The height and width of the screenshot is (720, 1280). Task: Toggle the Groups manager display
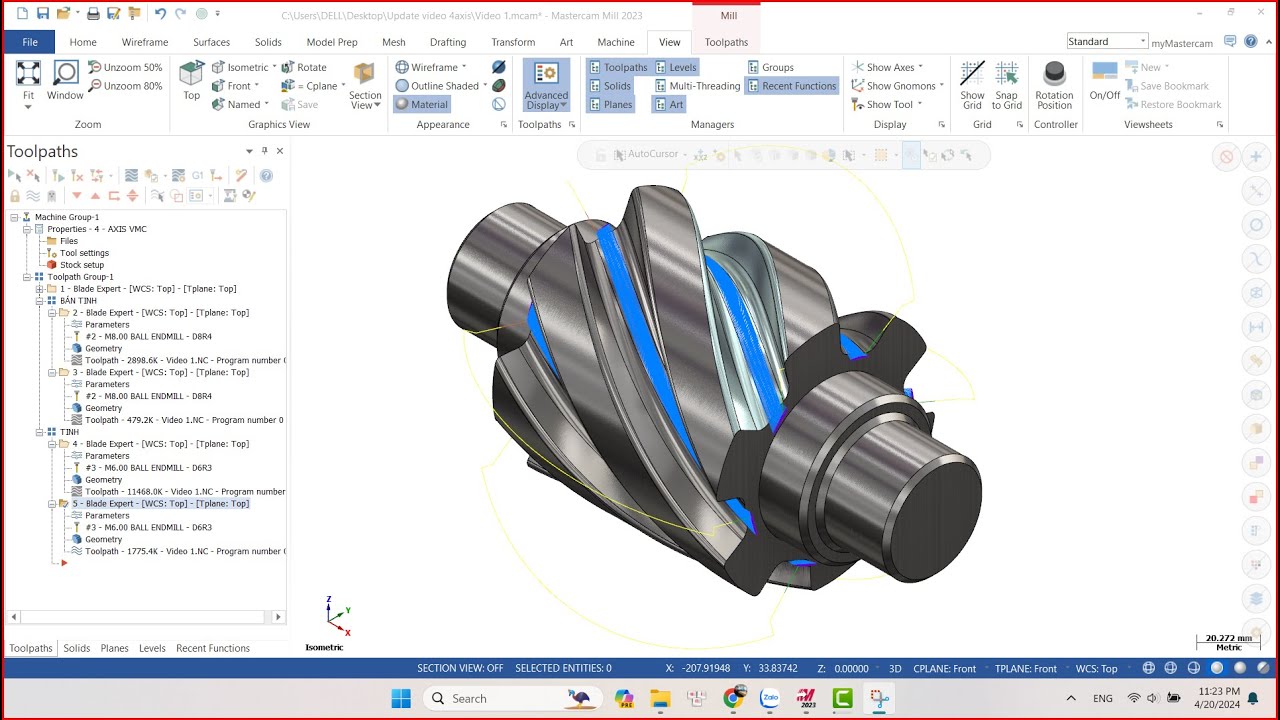click(x=770, y=67)
